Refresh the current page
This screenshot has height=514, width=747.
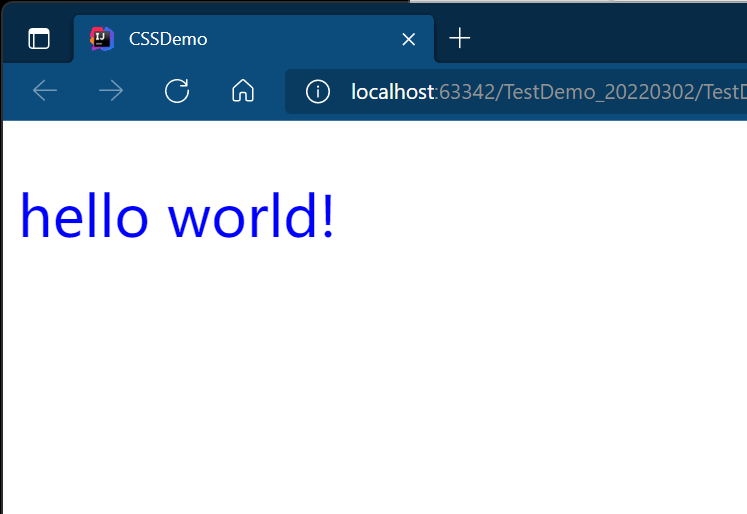[177, 91]
